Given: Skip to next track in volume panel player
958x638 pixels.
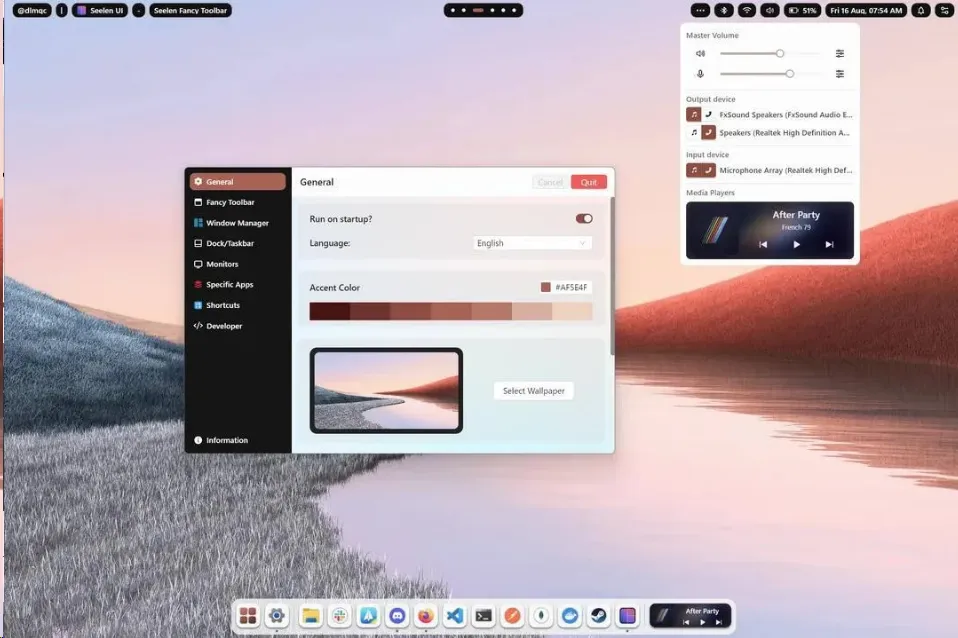Looking at the screenshot, I should (x=829, y=244).
